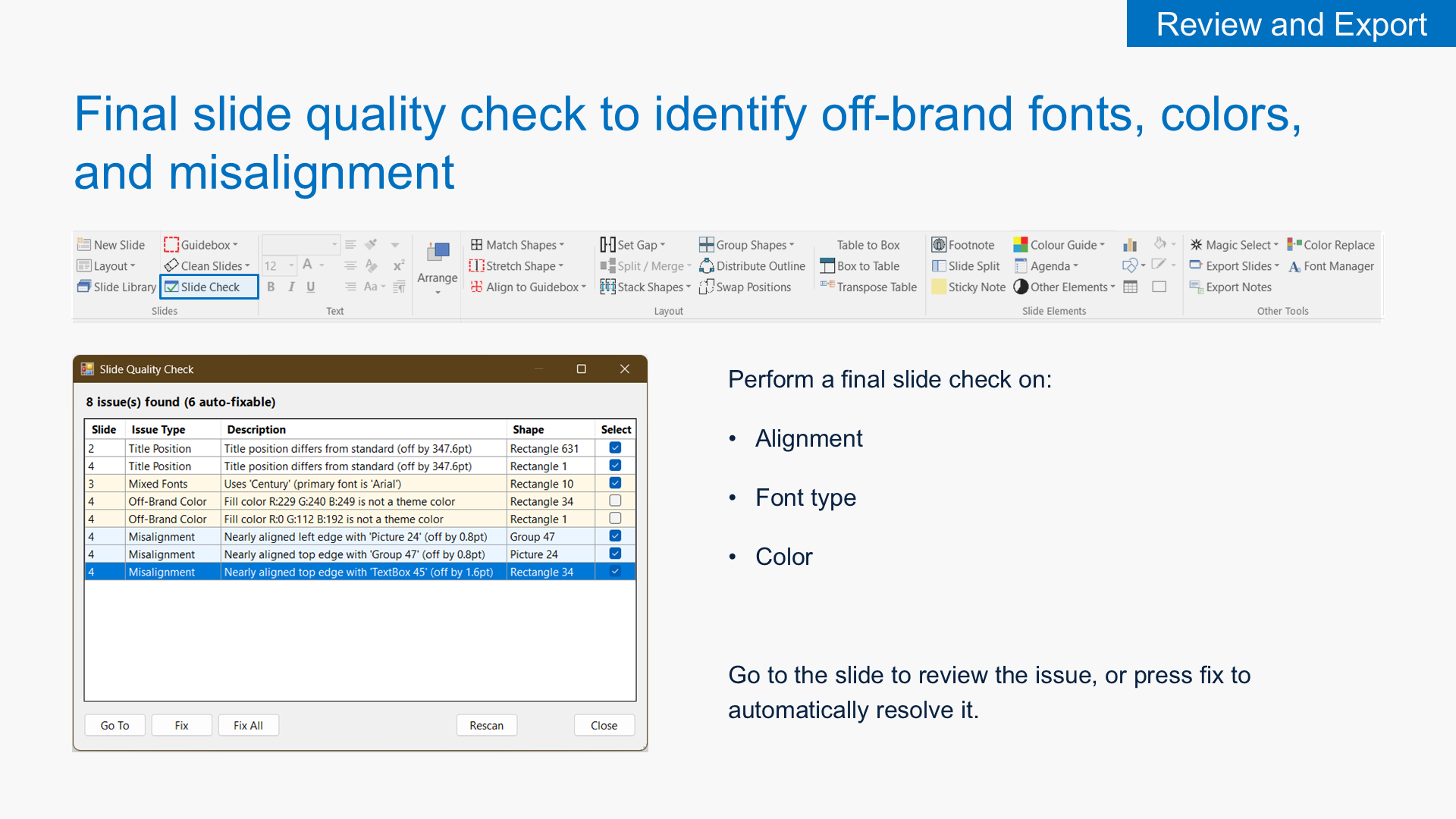
Task: Toggle underline text formatting
Action: pos(311,287)
